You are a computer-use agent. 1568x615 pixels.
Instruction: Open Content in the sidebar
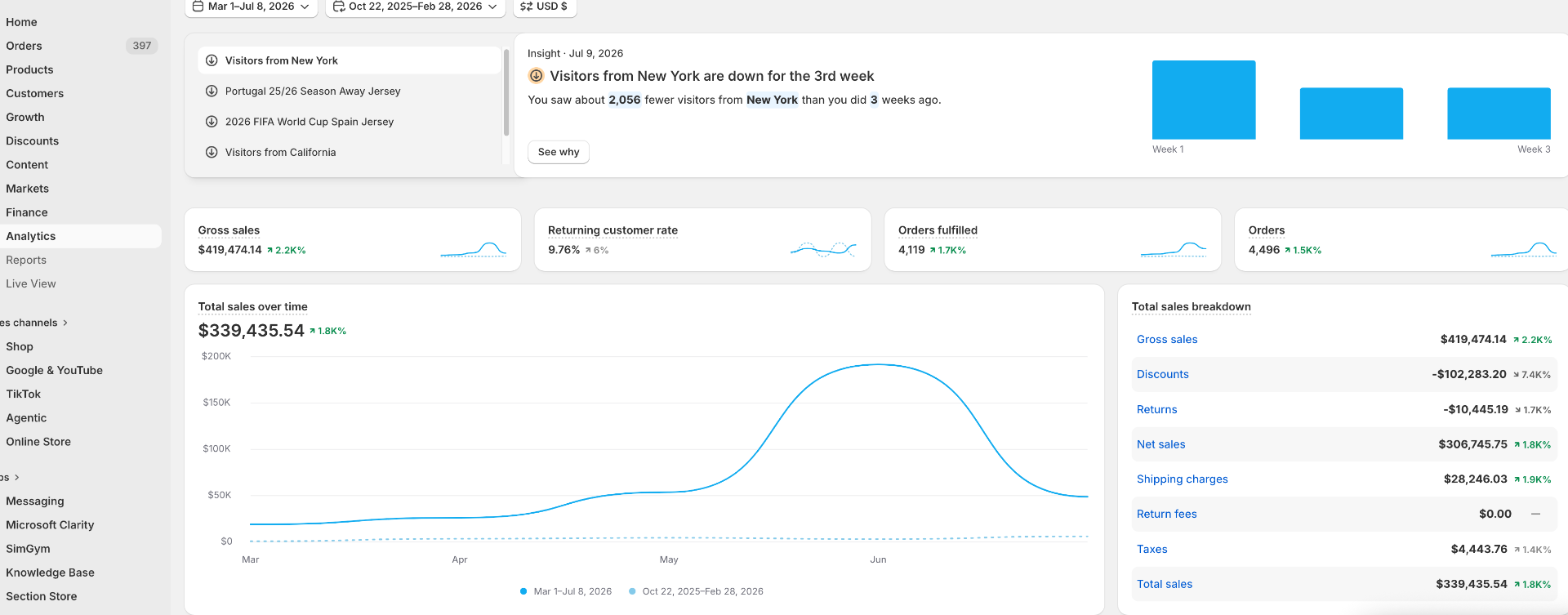click(x=27, y=164)
